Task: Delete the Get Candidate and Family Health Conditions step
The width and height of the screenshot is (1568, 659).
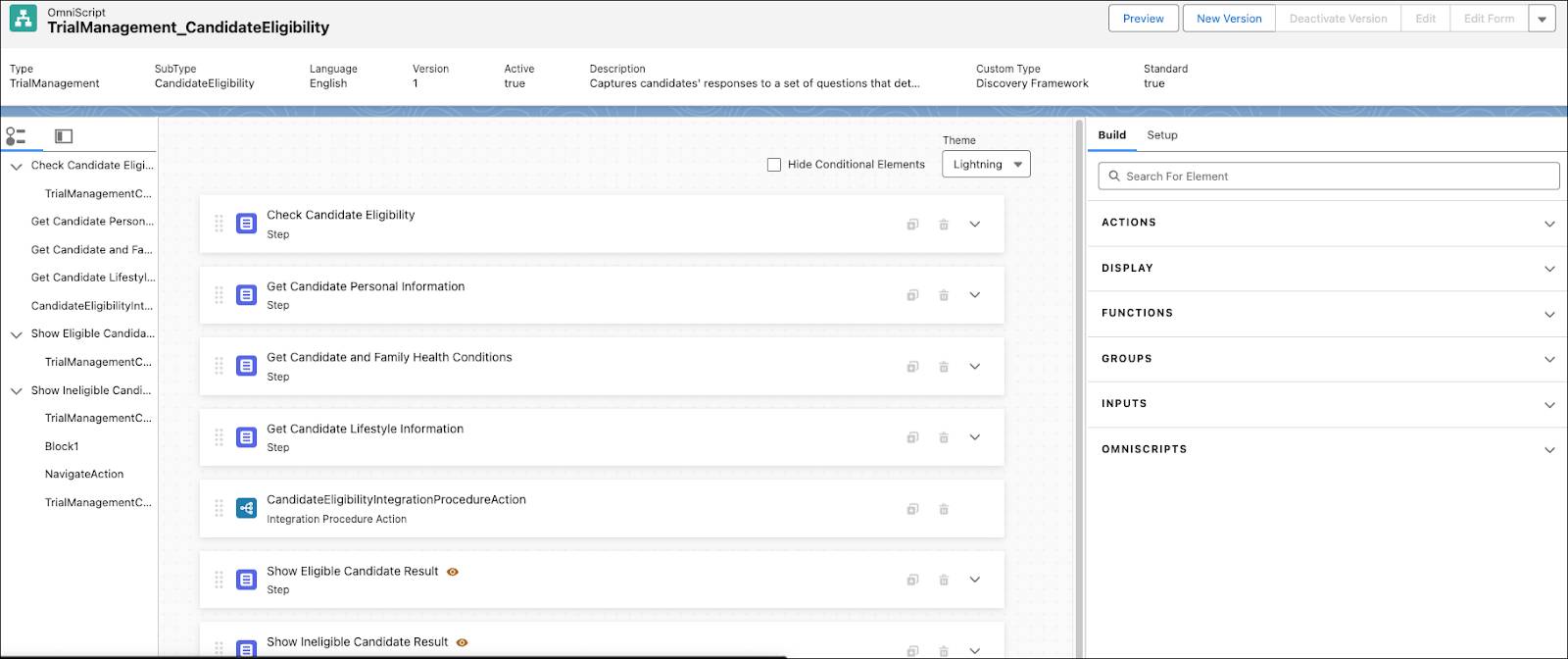Action: pos(944,367)
